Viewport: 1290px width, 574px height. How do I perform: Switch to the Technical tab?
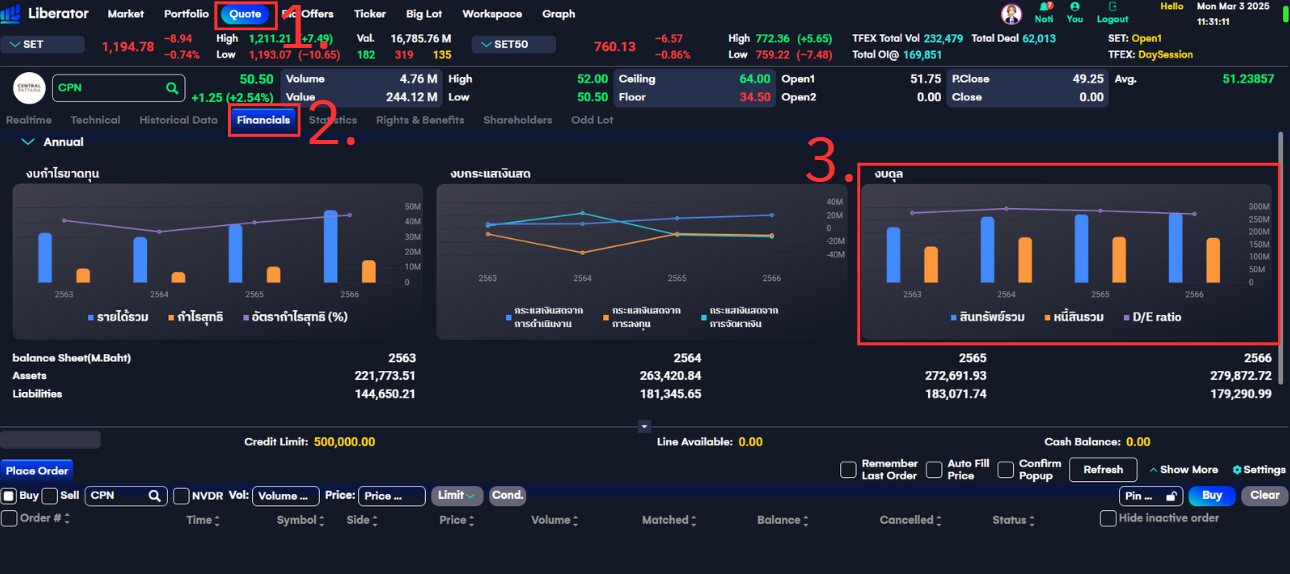tap(95, 120)
